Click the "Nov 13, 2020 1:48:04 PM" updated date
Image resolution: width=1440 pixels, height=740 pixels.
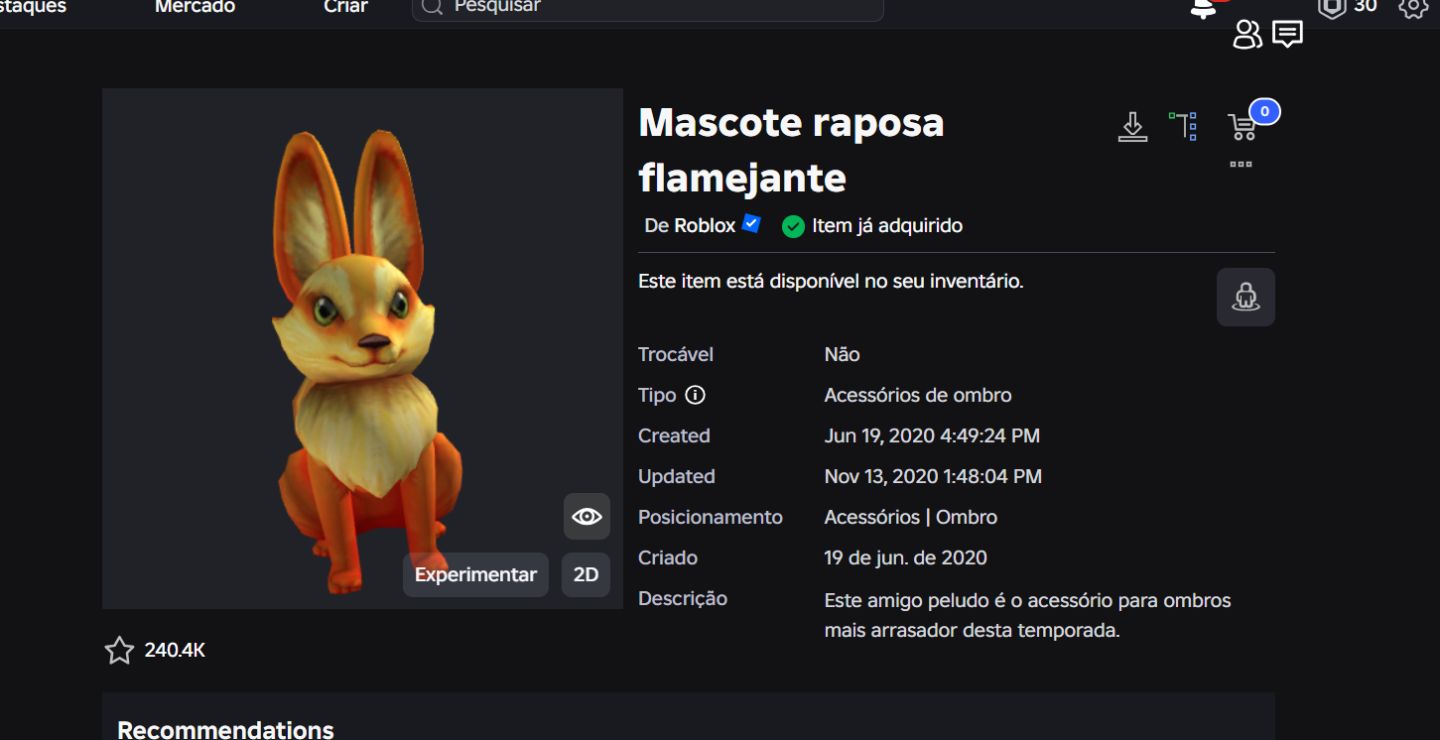(933, 477)
